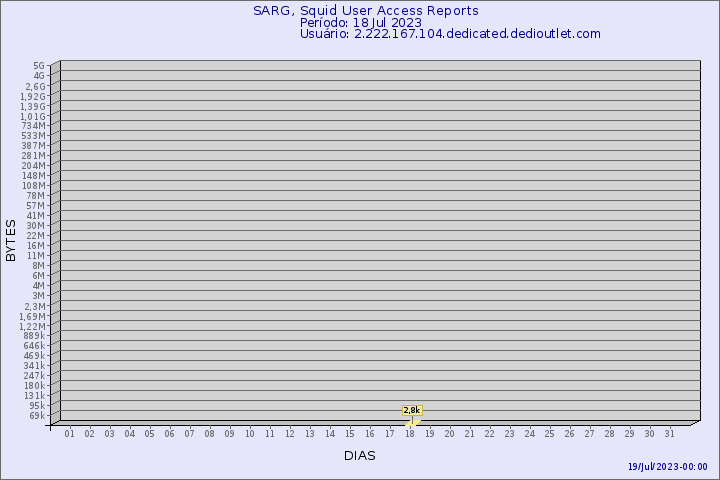This screenshot has height=480, width=720.
Task: Click the 8M y-axis label
Action: 39,265
